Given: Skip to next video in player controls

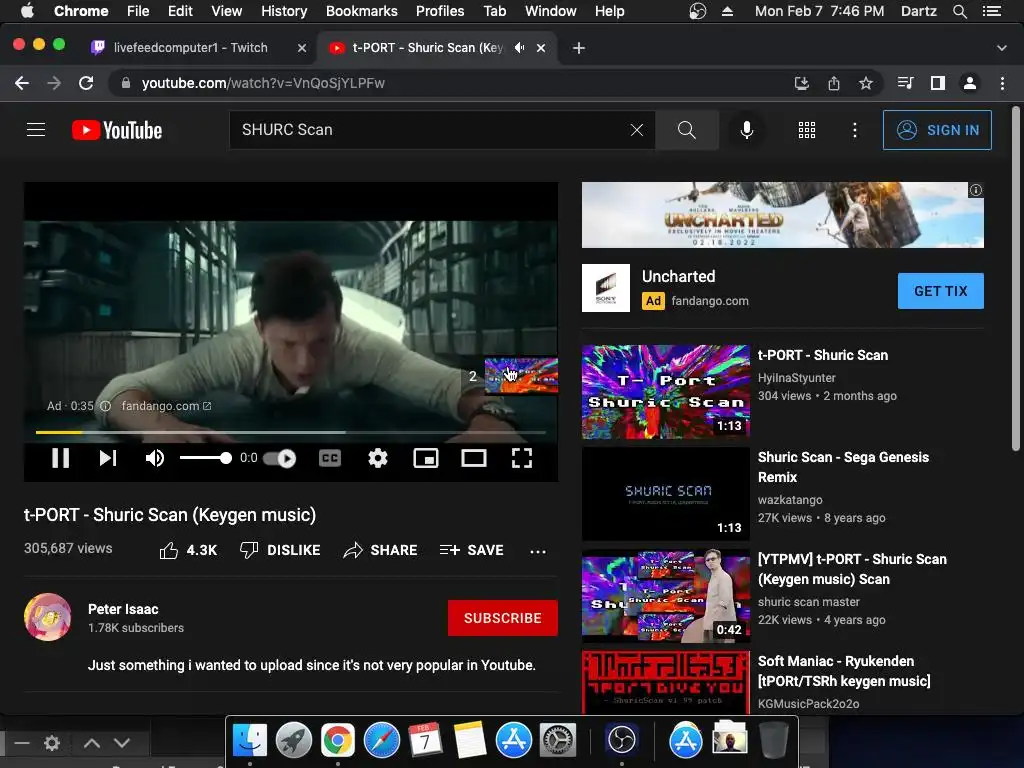Looking at the screenshot, I should [108, 458].
